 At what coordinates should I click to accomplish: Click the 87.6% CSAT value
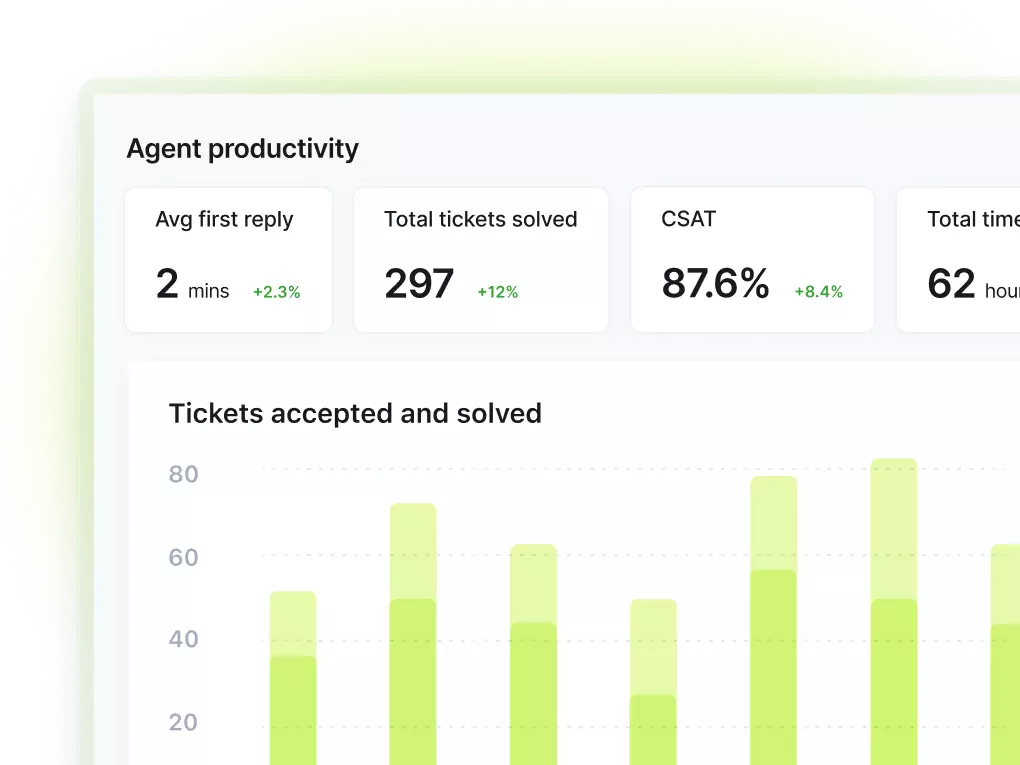click(715, 284)
